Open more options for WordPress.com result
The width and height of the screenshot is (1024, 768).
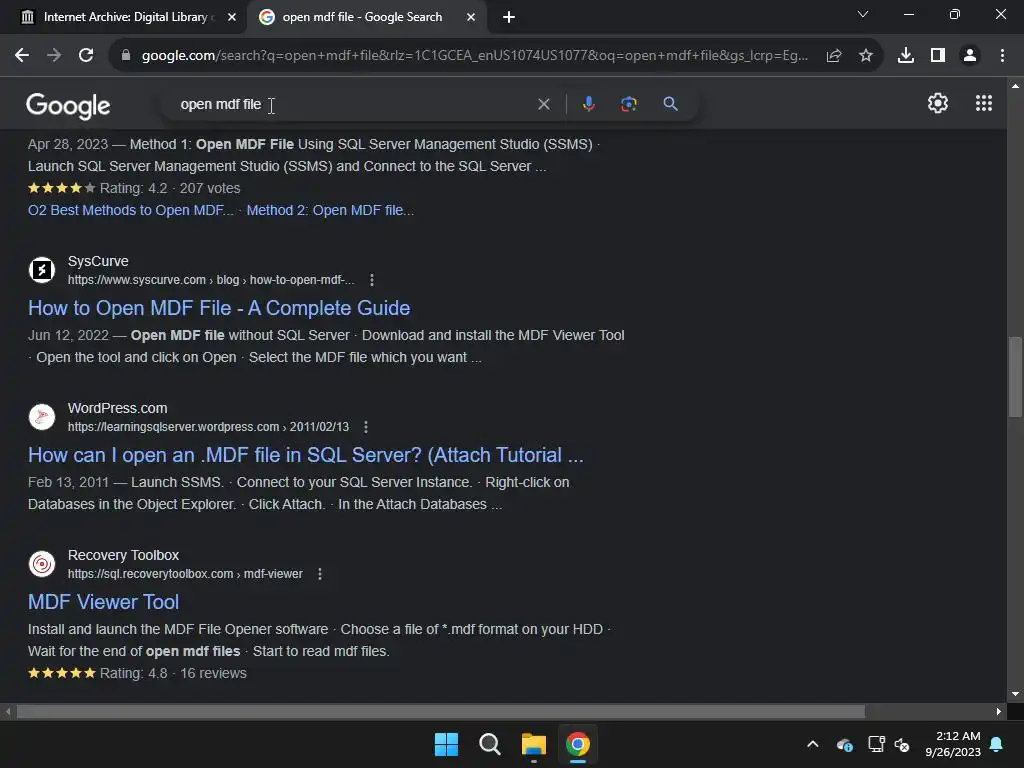pos(366,427)
